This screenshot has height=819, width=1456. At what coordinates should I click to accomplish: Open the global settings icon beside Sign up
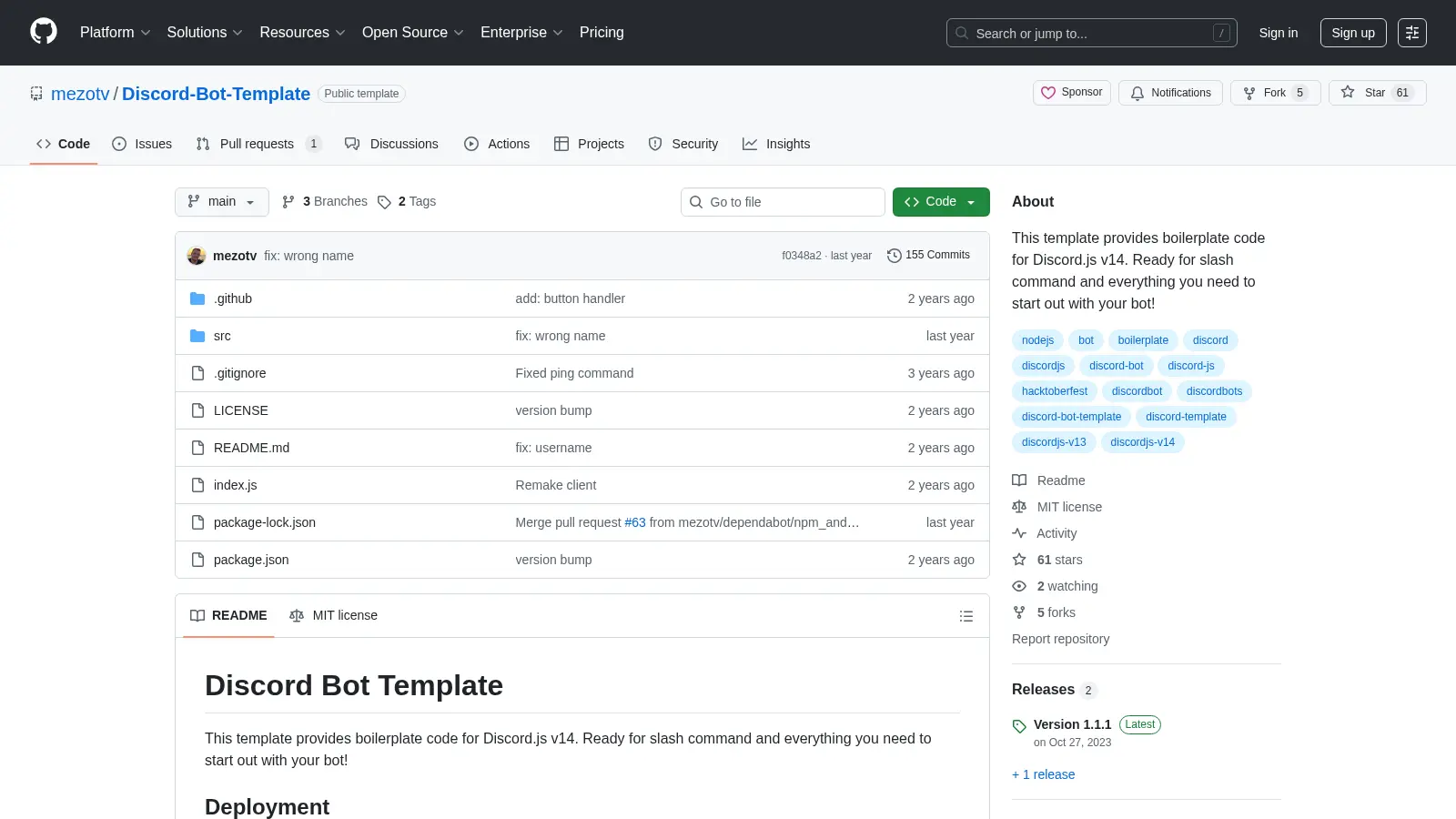click(x=1412, y=33)
